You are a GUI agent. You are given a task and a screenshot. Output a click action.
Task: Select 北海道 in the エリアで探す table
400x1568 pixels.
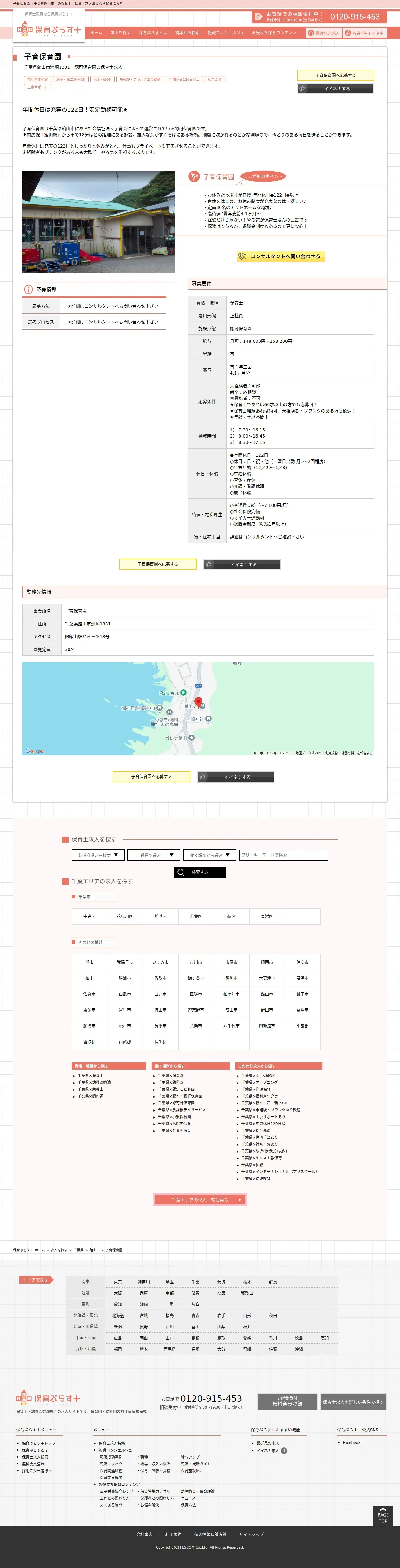tap(118, 1316)
